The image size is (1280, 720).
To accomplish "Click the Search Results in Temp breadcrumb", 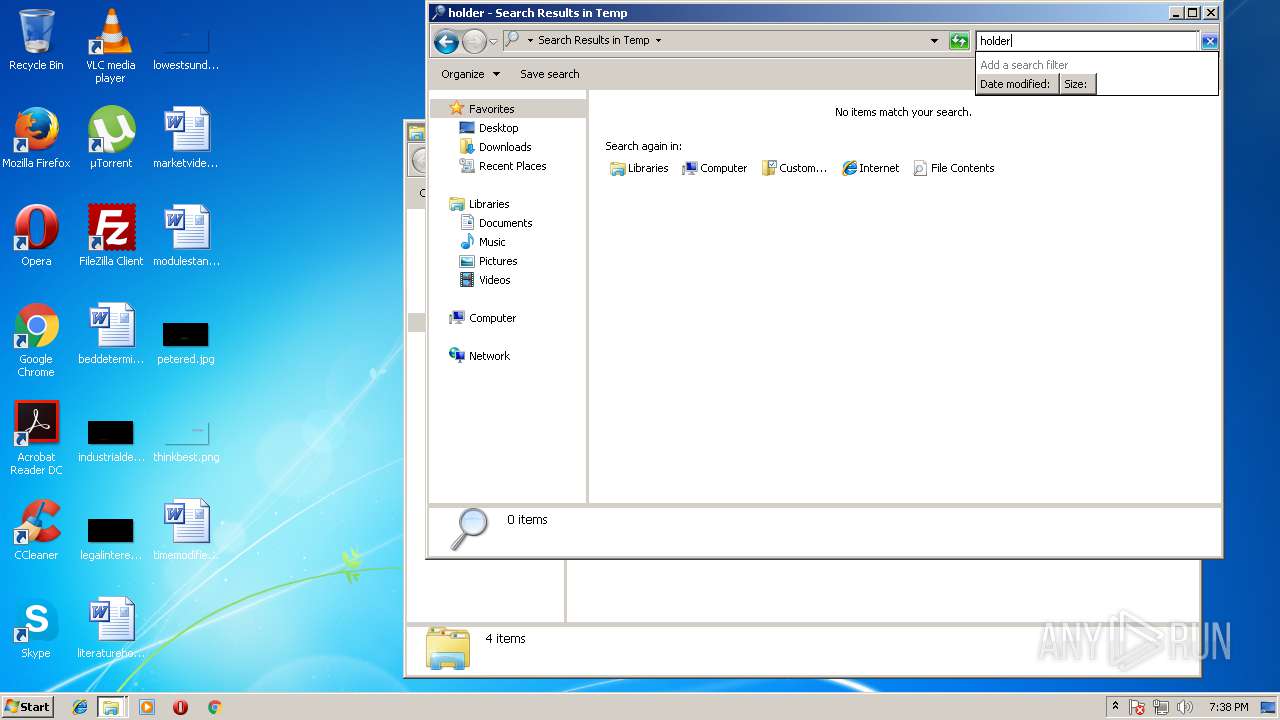I will [593, 40].
